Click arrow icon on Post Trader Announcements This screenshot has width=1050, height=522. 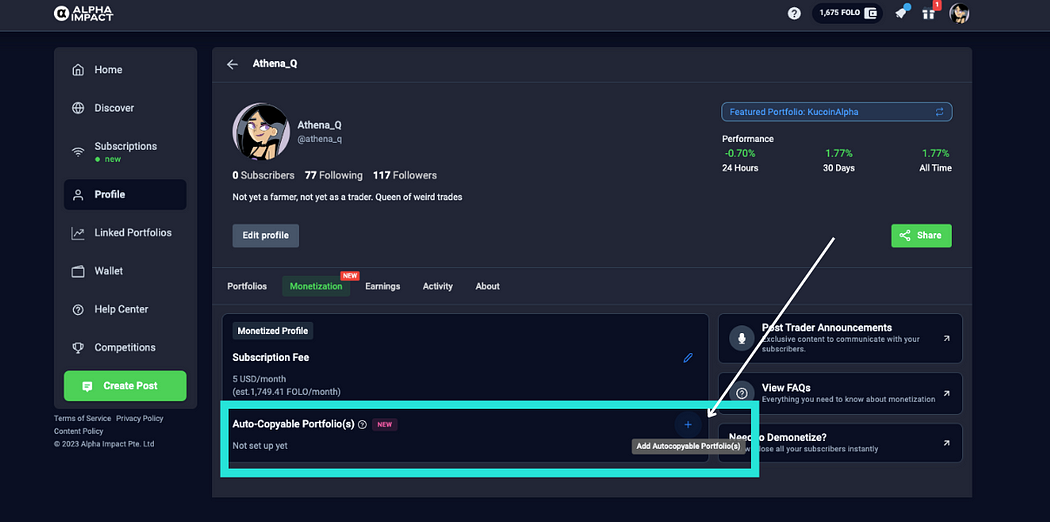(946, 339)
